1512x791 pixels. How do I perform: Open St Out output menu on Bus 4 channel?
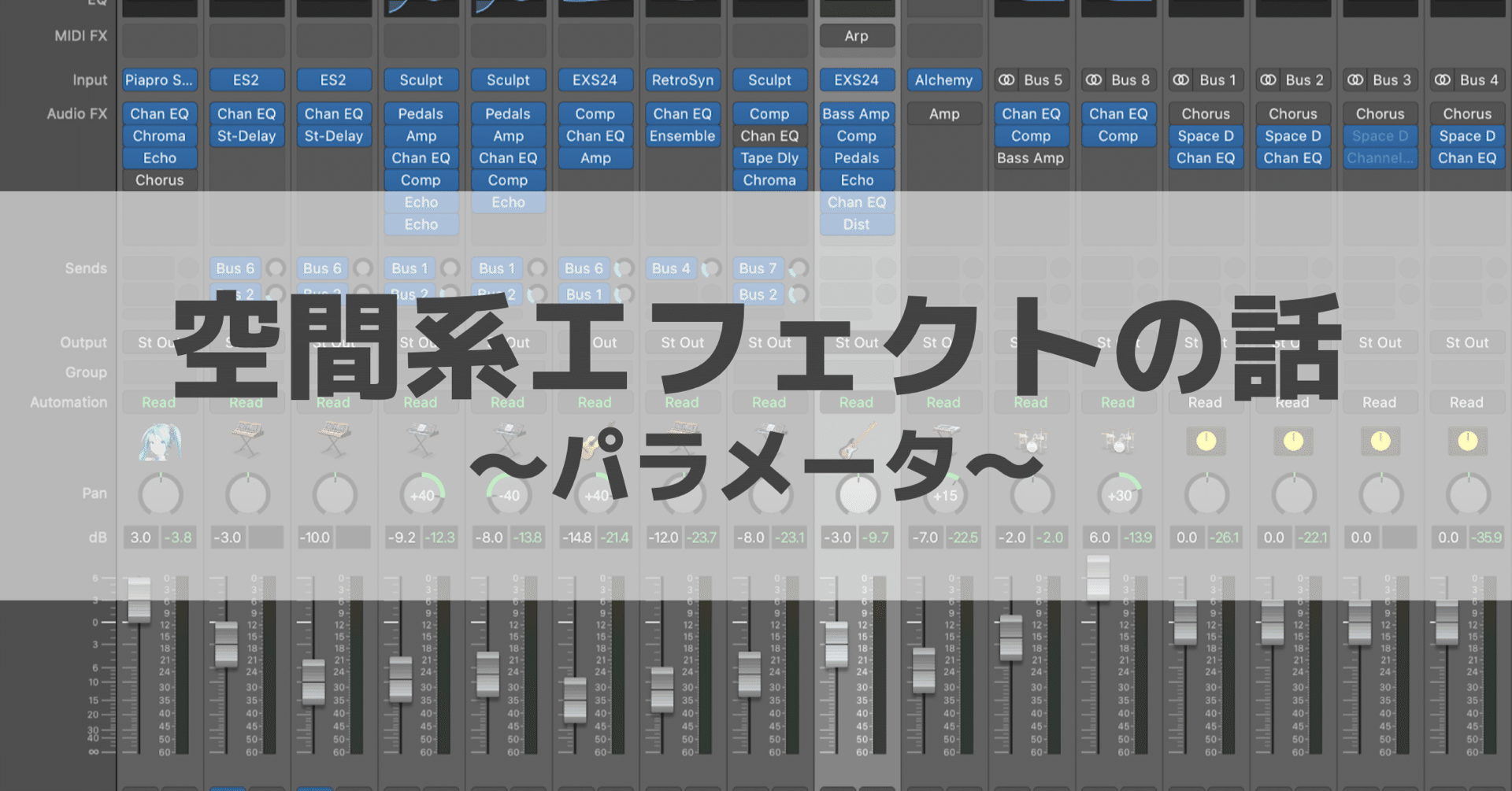click(1467, 342)
